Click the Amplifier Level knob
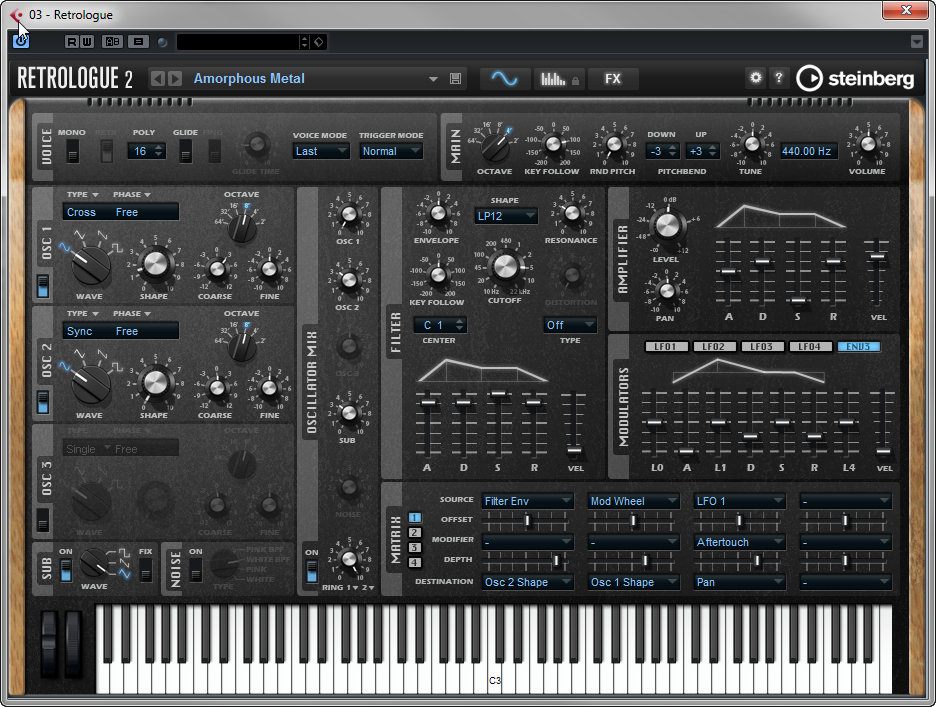 pos(666,225)
